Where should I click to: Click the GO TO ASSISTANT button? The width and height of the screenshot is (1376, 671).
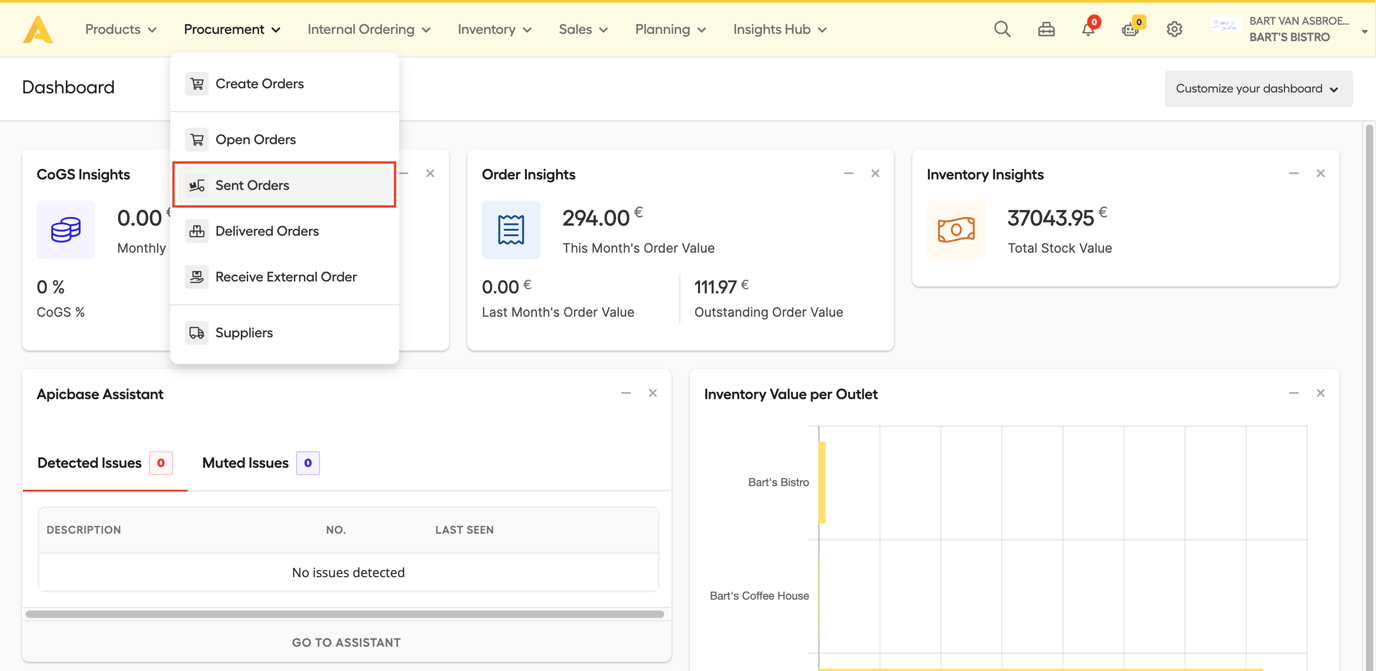coord(346,642)
